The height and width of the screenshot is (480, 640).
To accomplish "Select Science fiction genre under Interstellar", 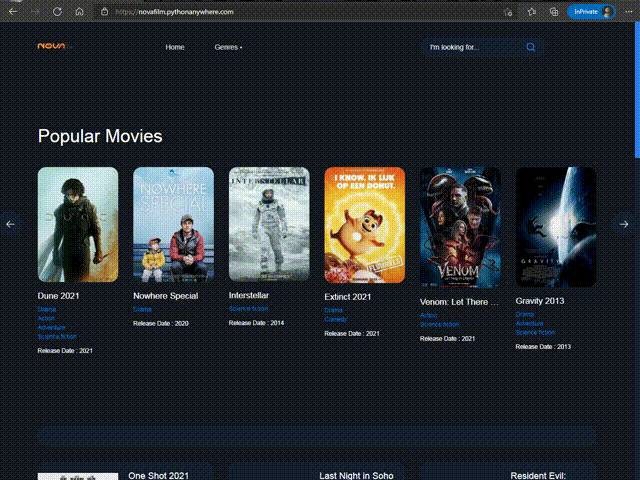I will [248, 309].
